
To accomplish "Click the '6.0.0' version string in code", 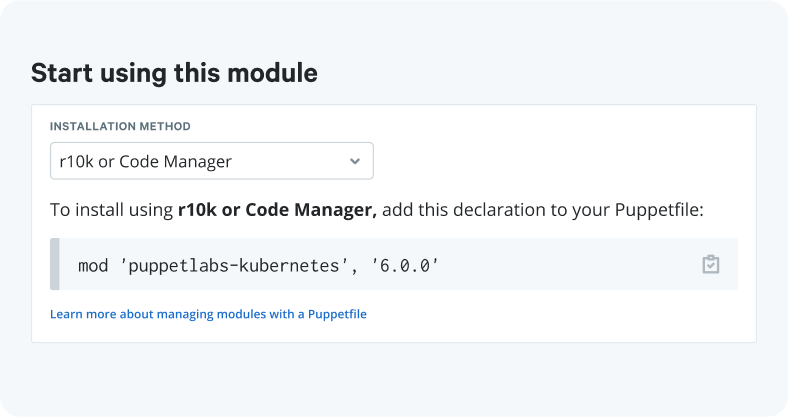I will (405, 265).
